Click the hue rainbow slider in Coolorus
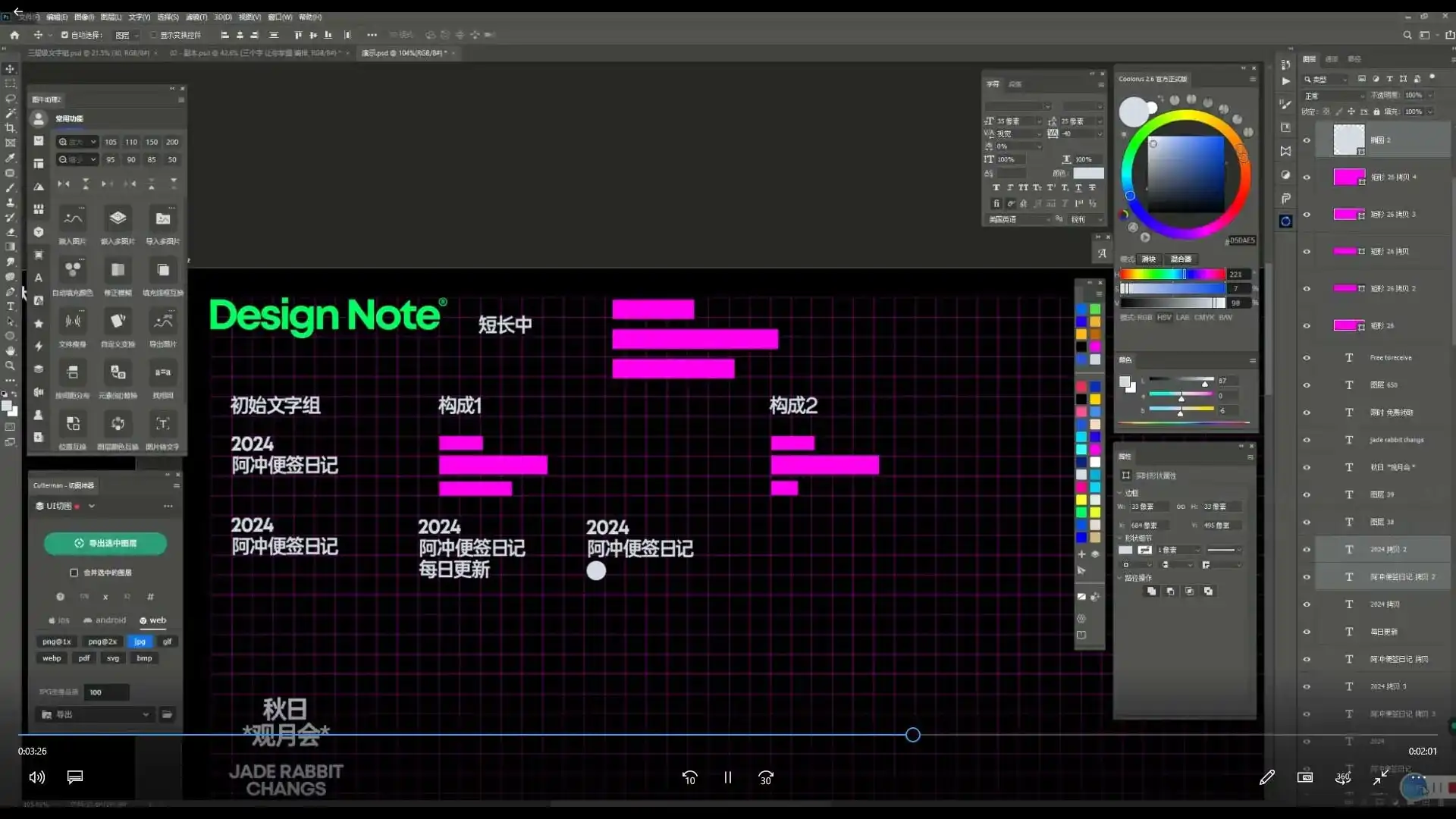 point(1172,274)
